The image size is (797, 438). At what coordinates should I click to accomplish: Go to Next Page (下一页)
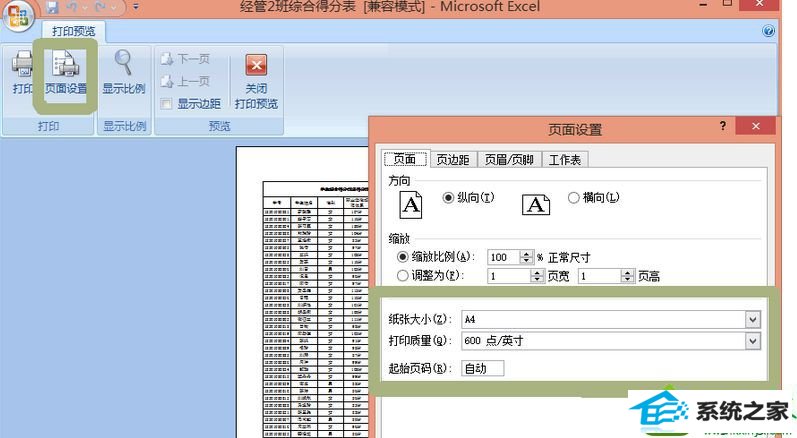(x=185, y=59)
